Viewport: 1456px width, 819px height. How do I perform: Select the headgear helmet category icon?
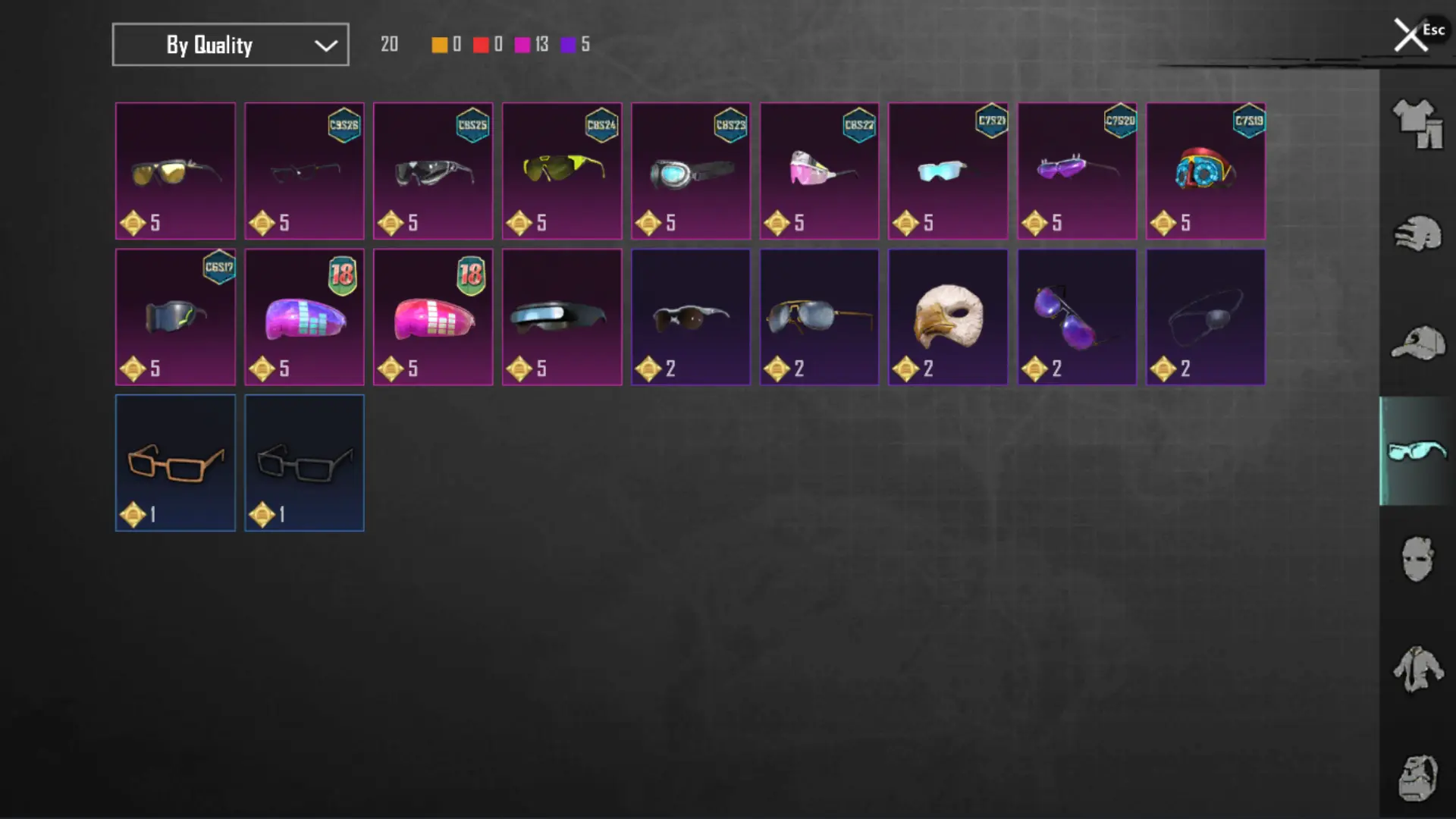[x=1417, y=233]
